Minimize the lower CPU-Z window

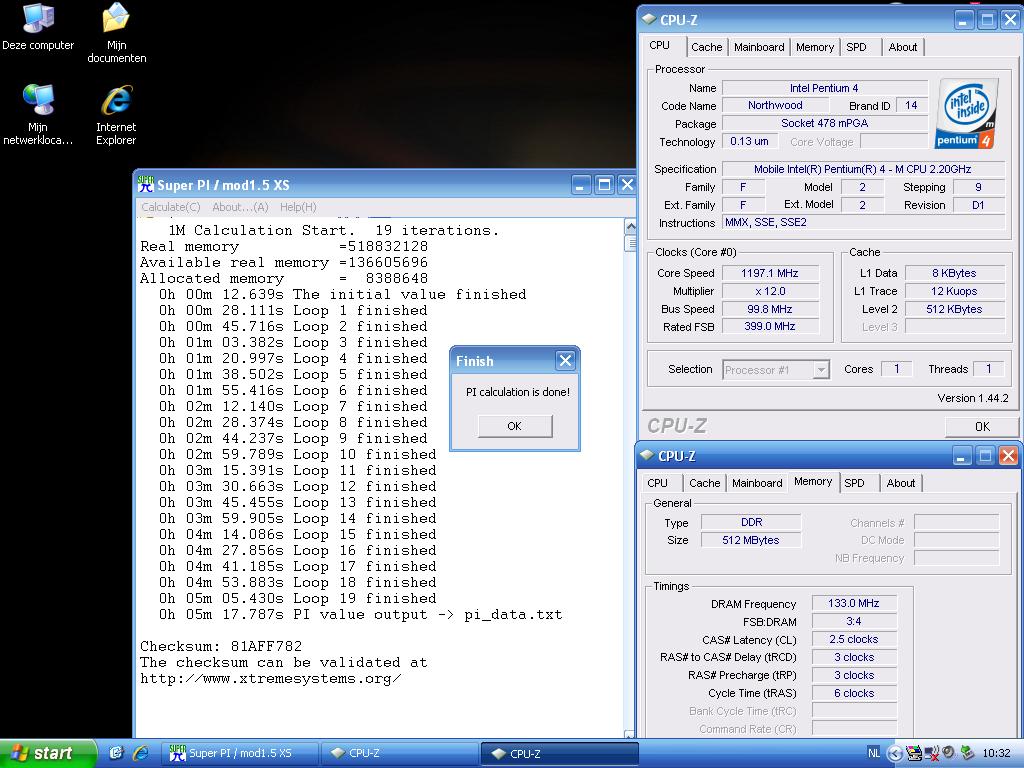961,455
